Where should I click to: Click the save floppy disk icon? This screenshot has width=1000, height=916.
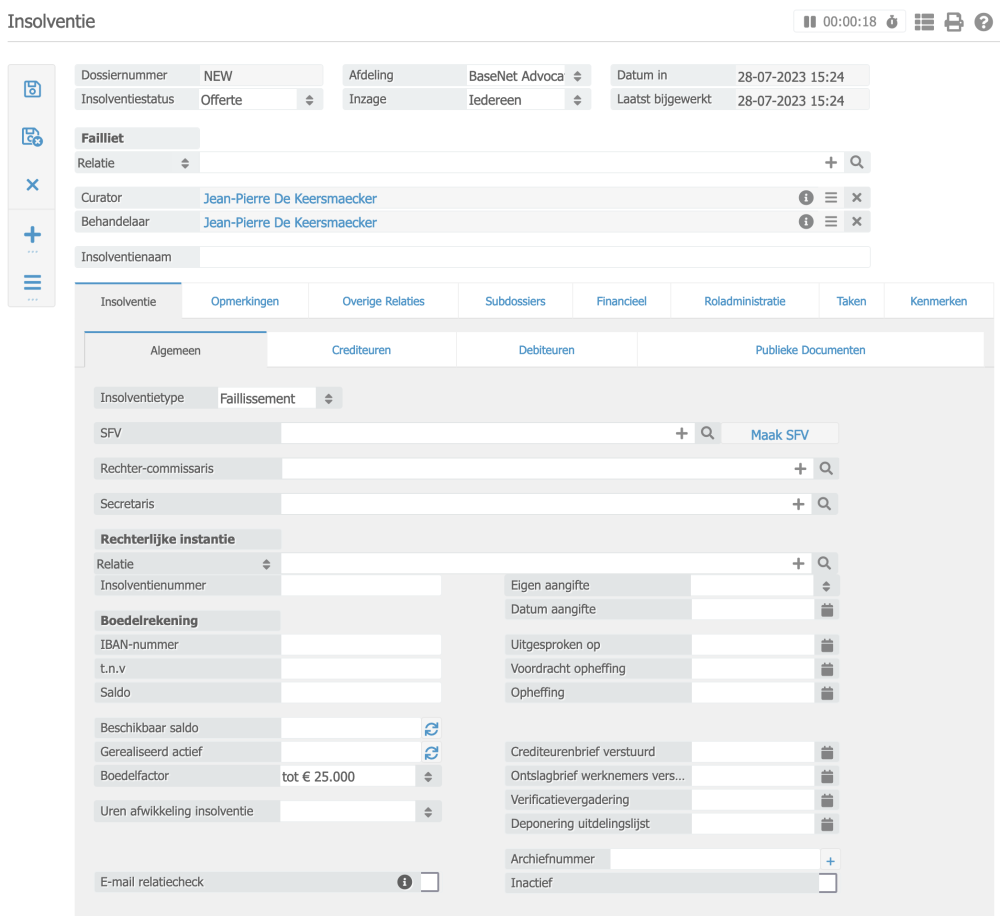pyautogui.click(x=32, y=89)
